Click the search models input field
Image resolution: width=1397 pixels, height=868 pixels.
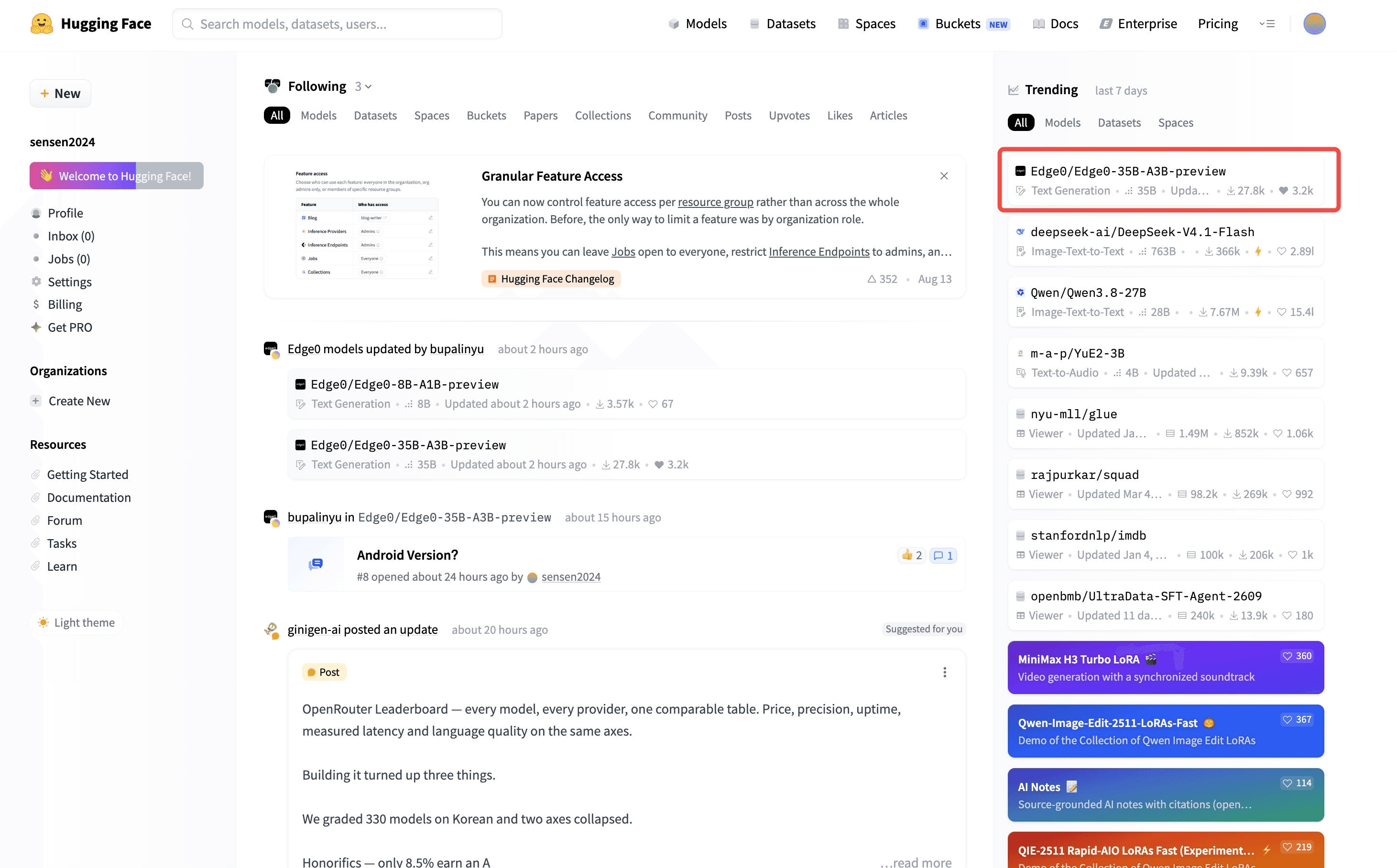[337, 23]
